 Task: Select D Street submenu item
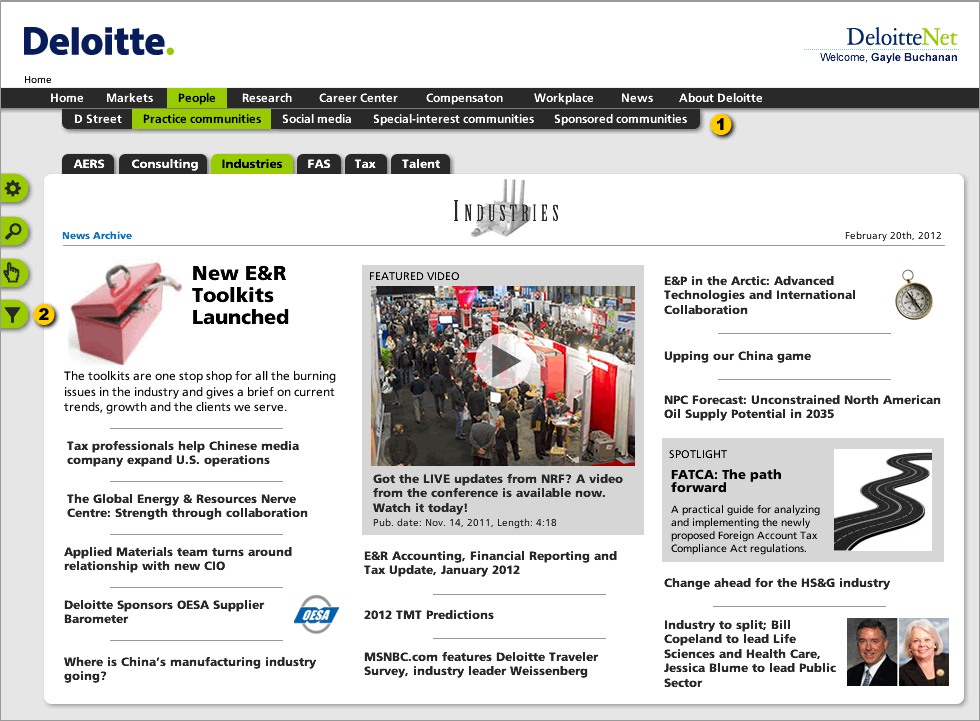pos(98,119)
